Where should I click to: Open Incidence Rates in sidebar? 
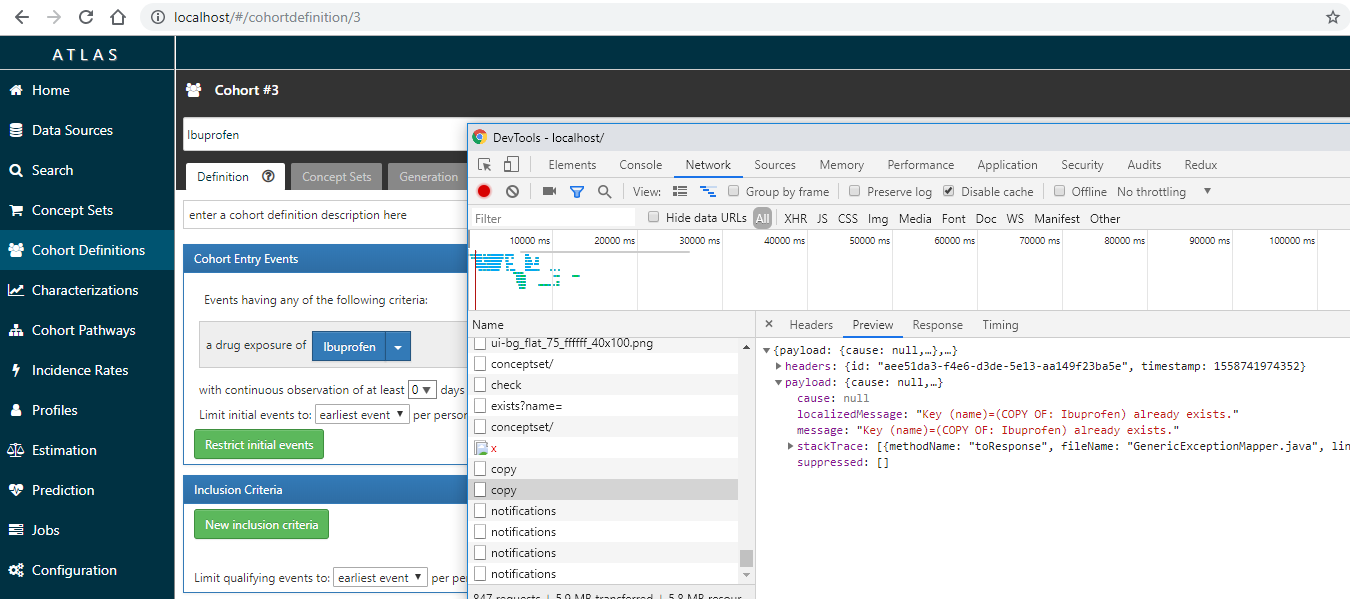click(x=87, y=370)
